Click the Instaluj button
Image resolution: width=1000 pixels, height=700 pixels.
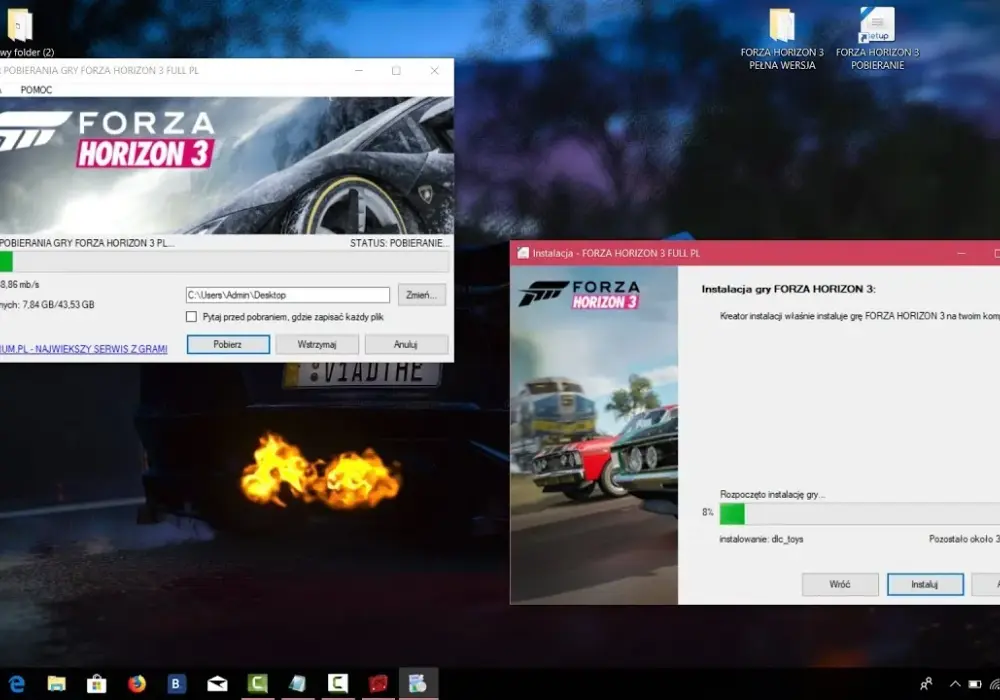925,584
